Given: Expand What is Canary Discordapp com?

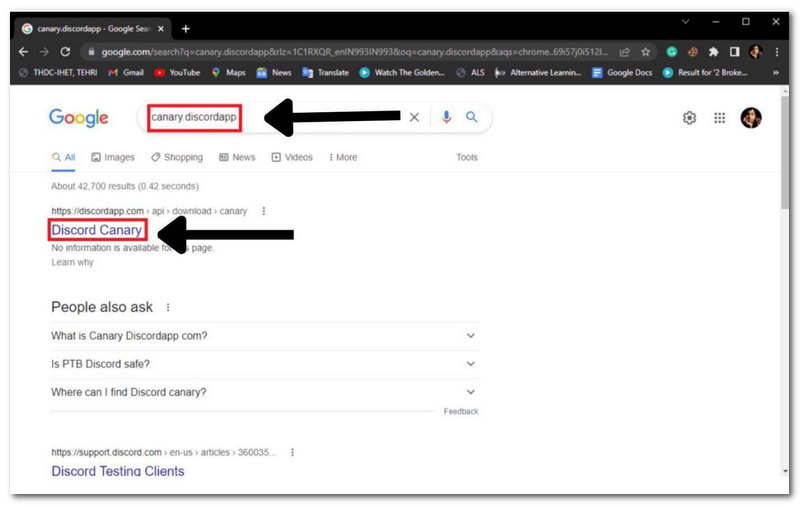Looking at the screenshot, I should pyautogui.click(x=265, y=336).
